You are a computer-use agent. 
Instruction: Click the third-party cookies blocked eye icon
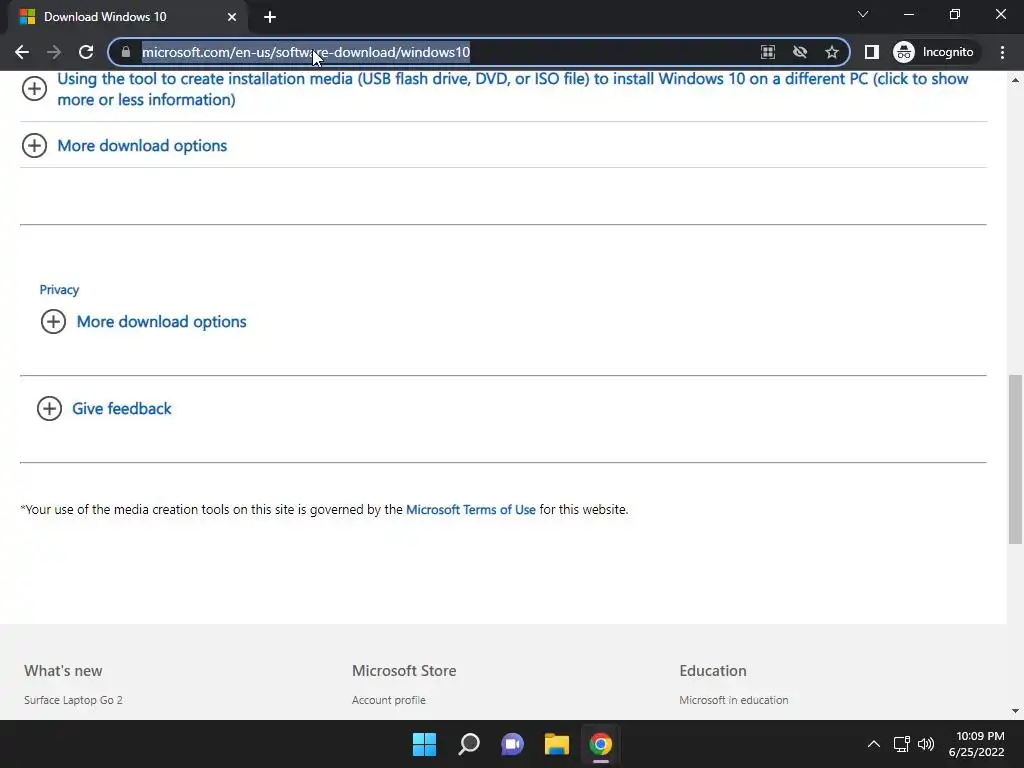(800, 52)
